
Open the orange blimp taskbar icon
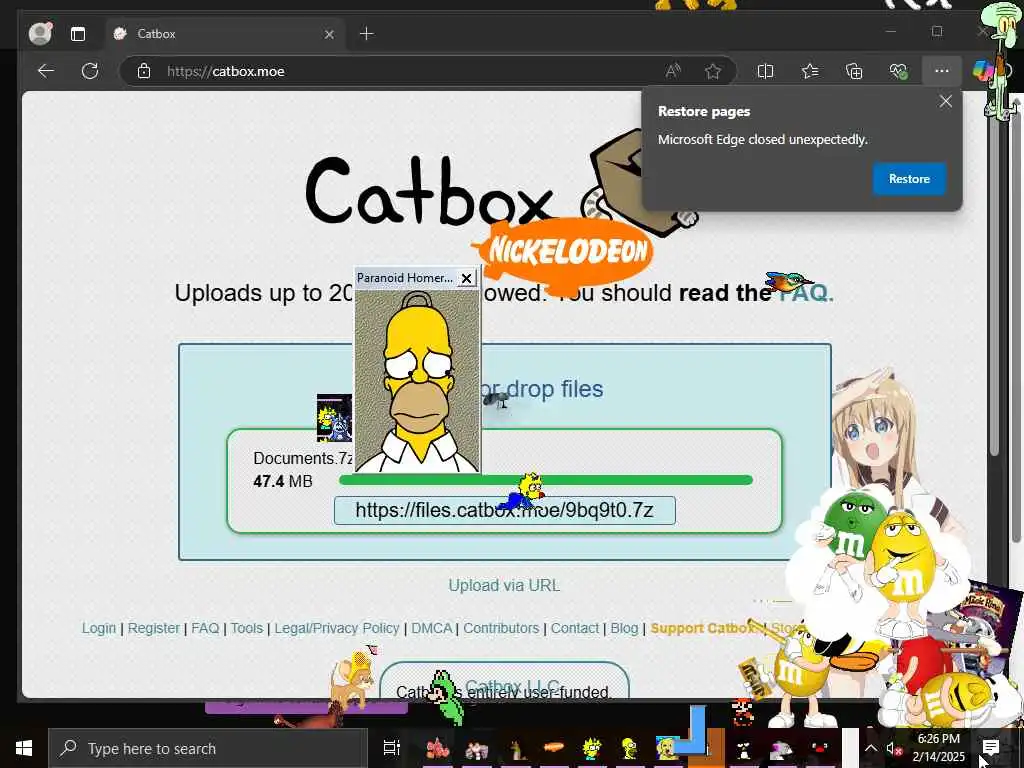coord(554,747)
